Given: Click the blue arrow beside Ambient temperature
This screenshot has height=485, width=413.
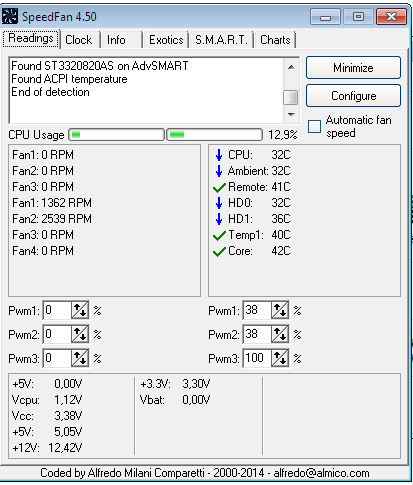Looking at the screenshot, I should [x=219, y=171].
